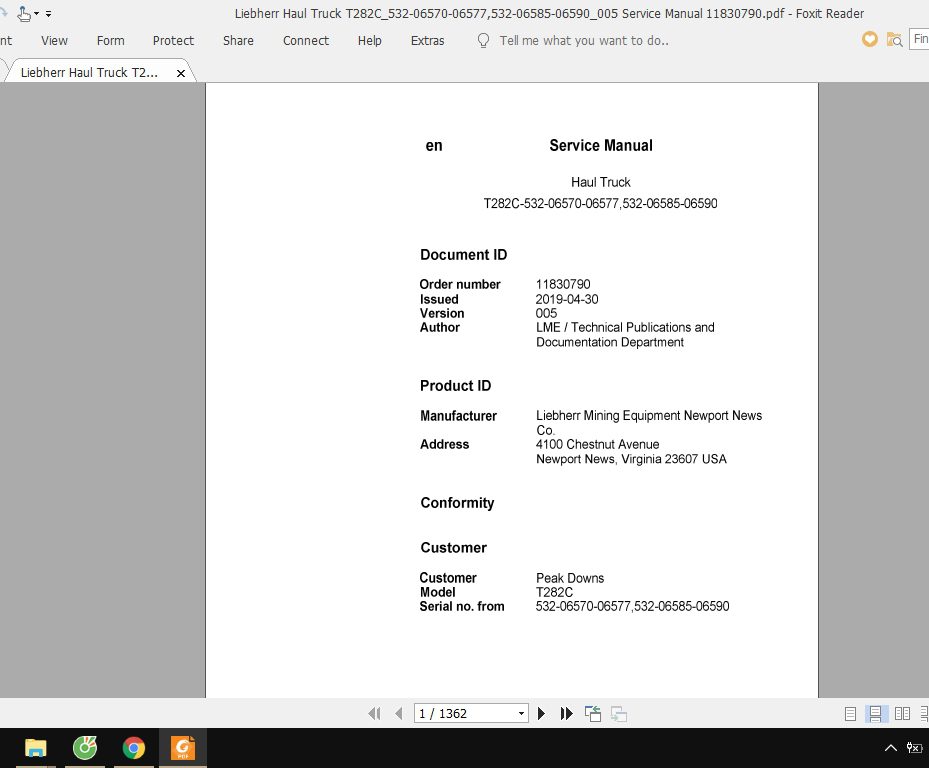
Task: Open the green app in the taskbar
Action: click(x=85, y=748)
